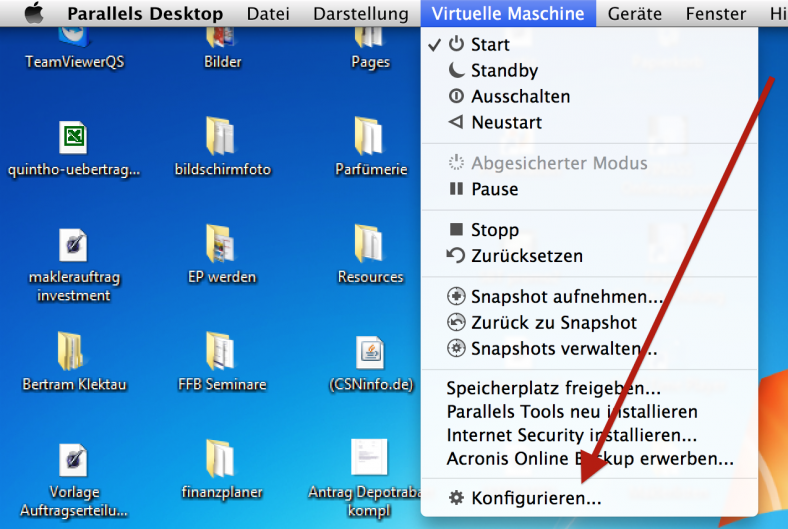
Task: Select the (CSNinfo.de) Java file icon
Action: click(371, 363)
